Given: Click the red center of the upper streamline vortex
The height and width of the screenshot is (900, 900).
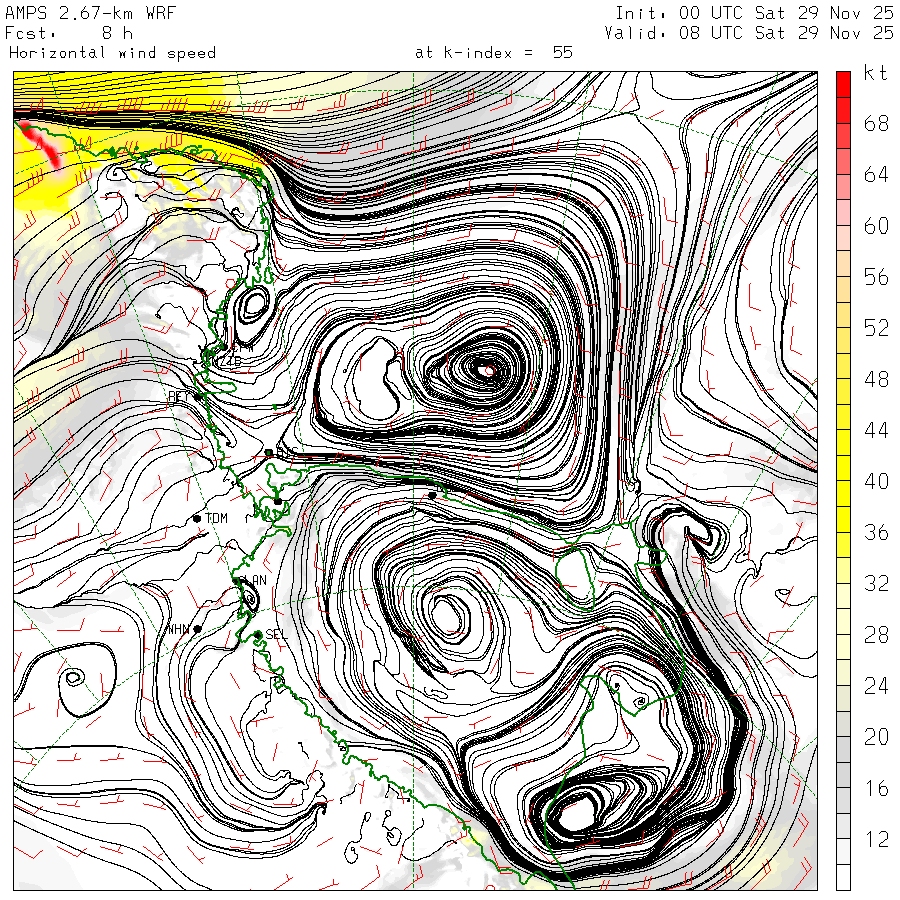Looking at the screenshot, I should [x=489, y=370].
